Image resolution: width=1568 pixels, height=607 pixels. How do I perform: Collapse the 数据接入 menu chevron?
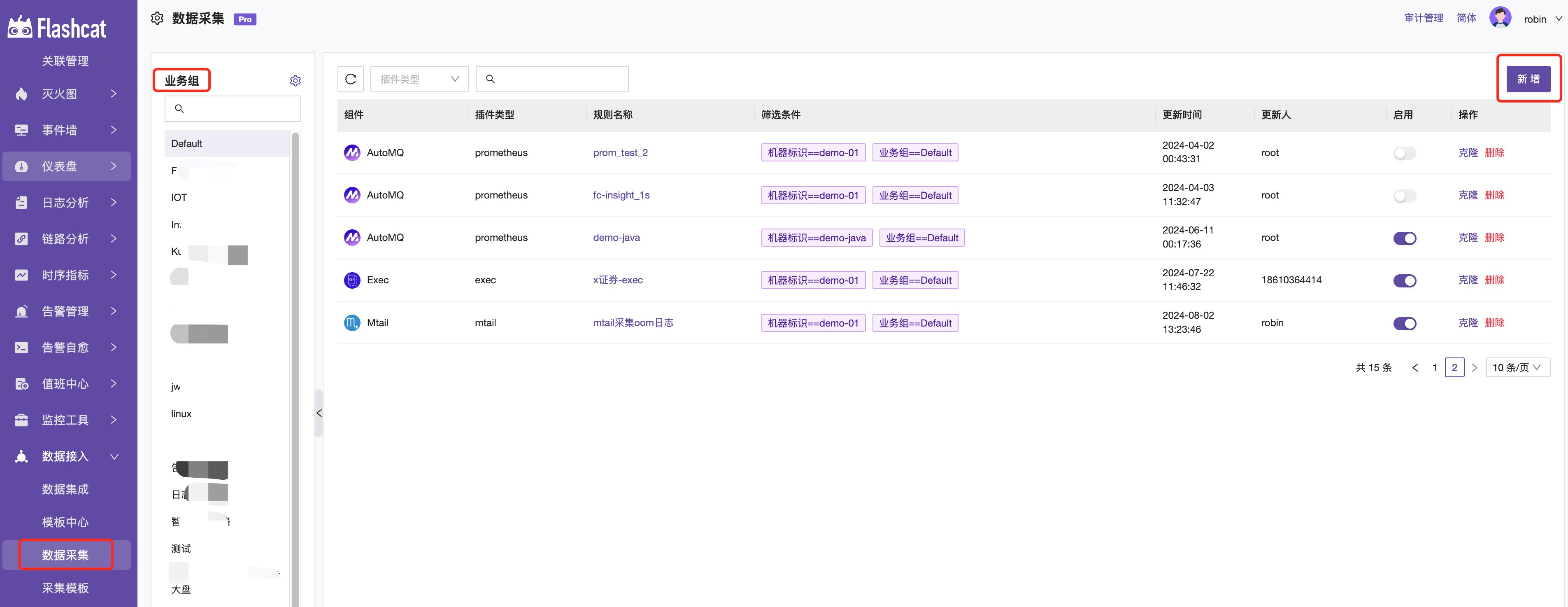coord(114,456)
